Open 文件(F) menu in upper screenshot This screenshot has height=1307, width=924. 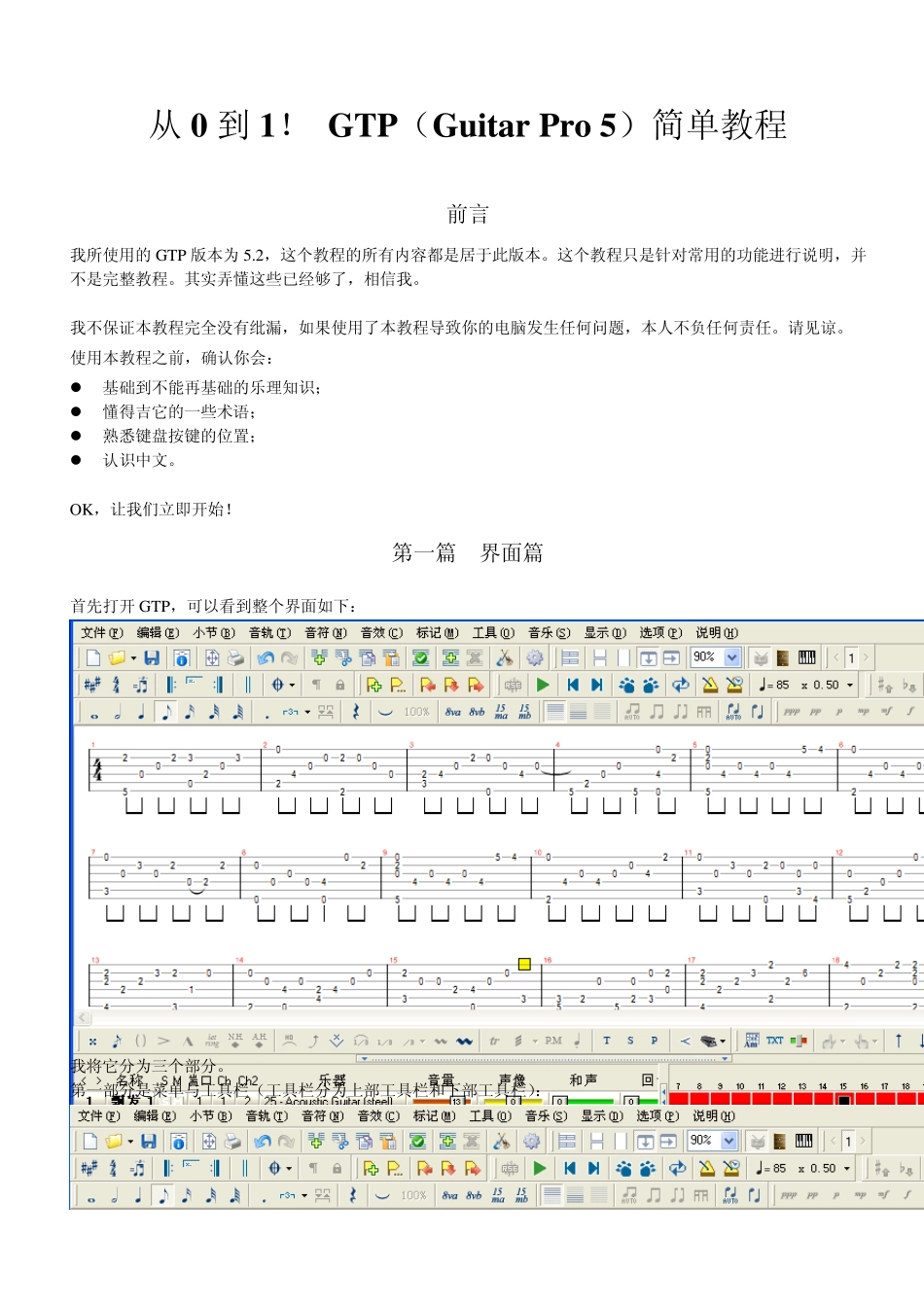point(102,632)
